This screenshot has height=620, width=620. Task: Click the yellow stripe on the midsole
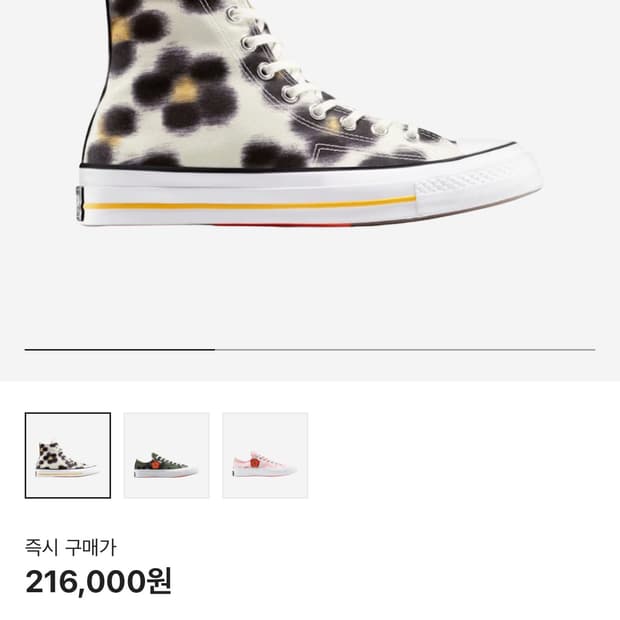(x=250, y=203)
